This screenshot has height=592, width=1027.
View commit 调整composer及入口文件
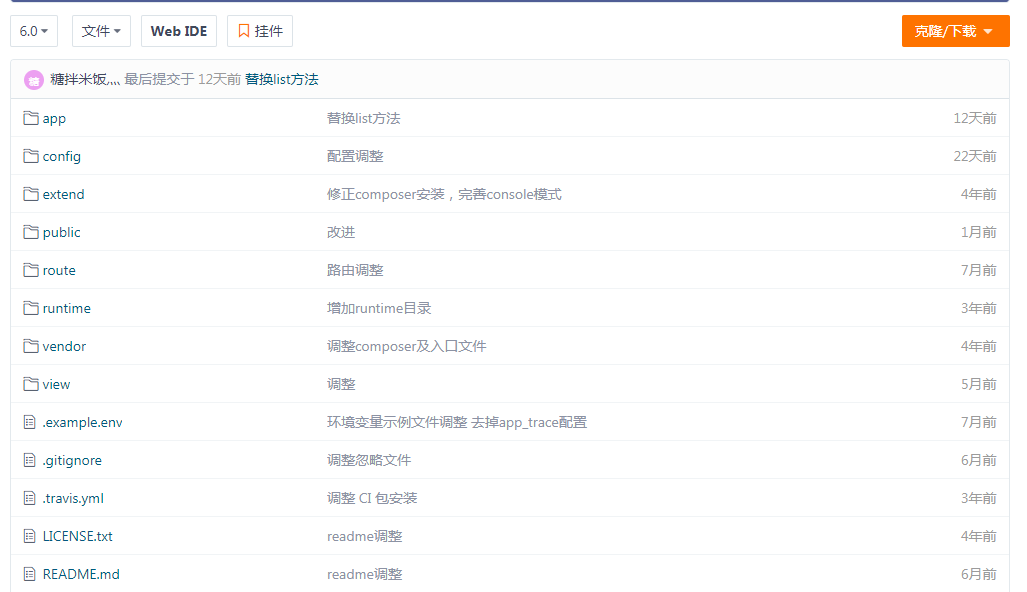(x=407, y=346)
